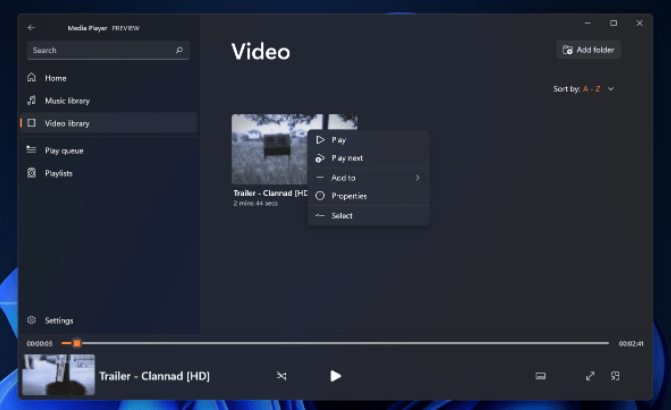The image size is (671, 410).
Task: Choose Play from the context menu
Action: pyautogui.click(x=368, y=140)
